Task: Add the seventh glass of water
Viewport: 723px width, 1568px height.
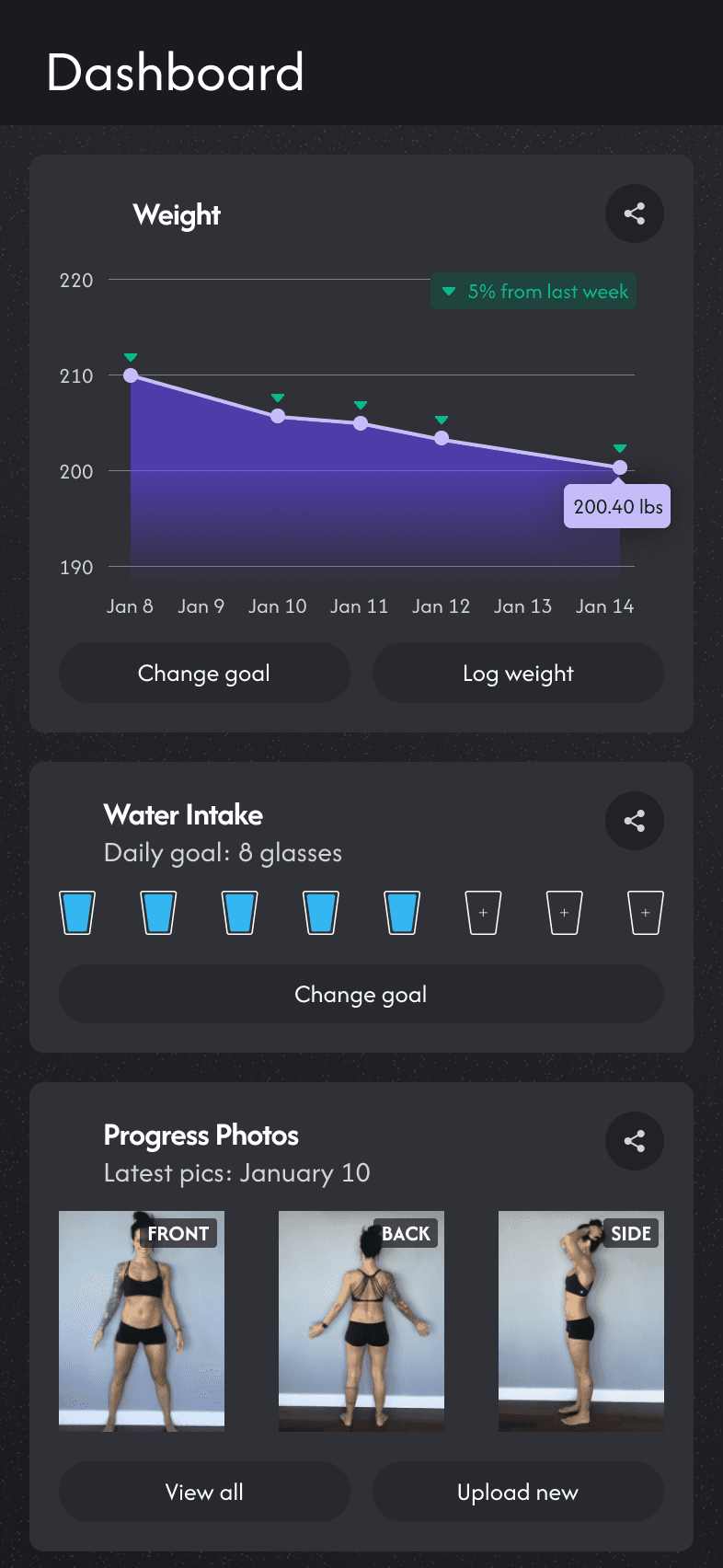Action: (564, 913)
